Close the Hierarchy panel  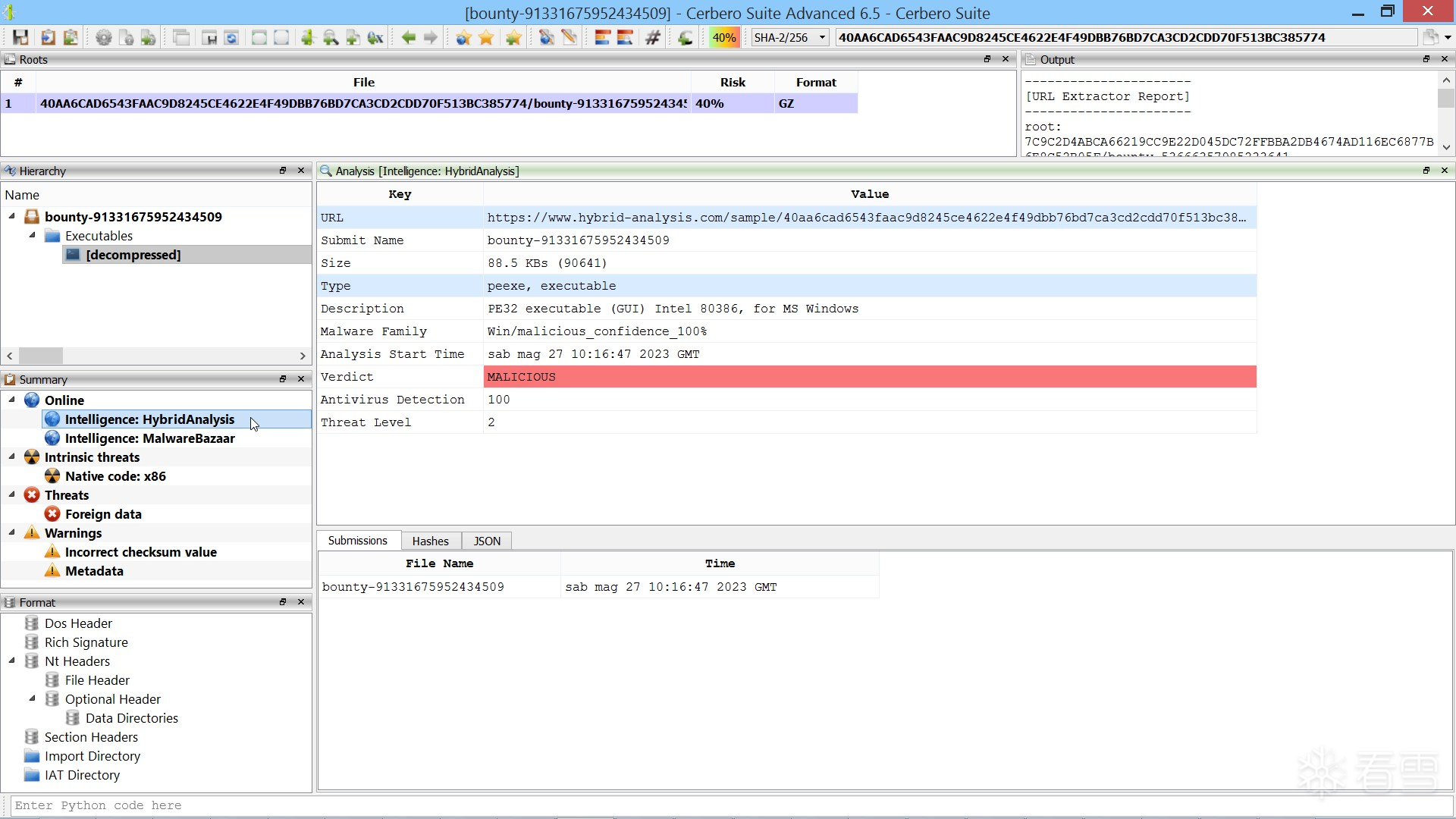[x=301, y=171]
